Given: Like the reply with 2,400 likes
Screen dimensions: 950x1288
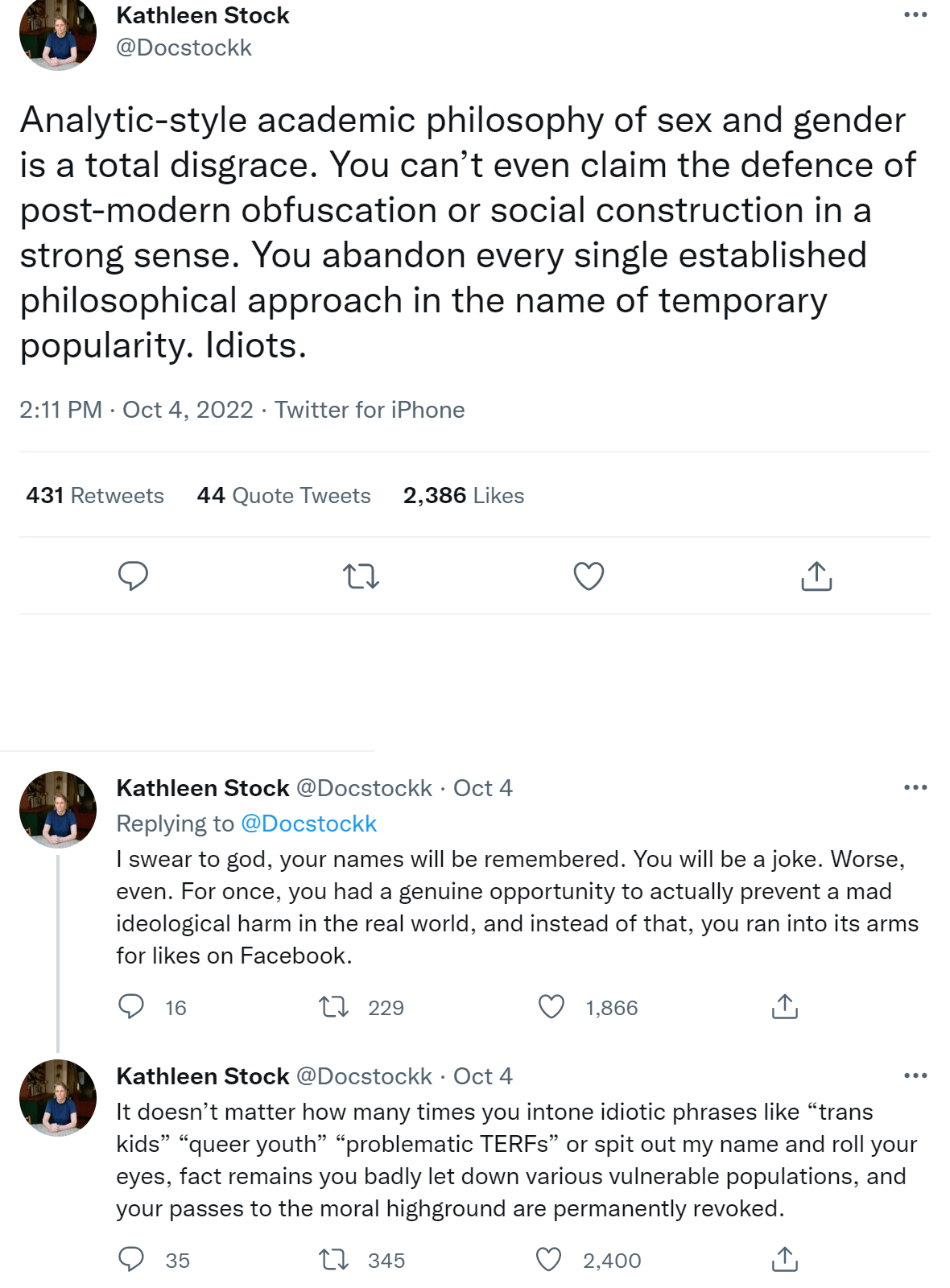Looking at the screenshot, I should [549, 1259].
